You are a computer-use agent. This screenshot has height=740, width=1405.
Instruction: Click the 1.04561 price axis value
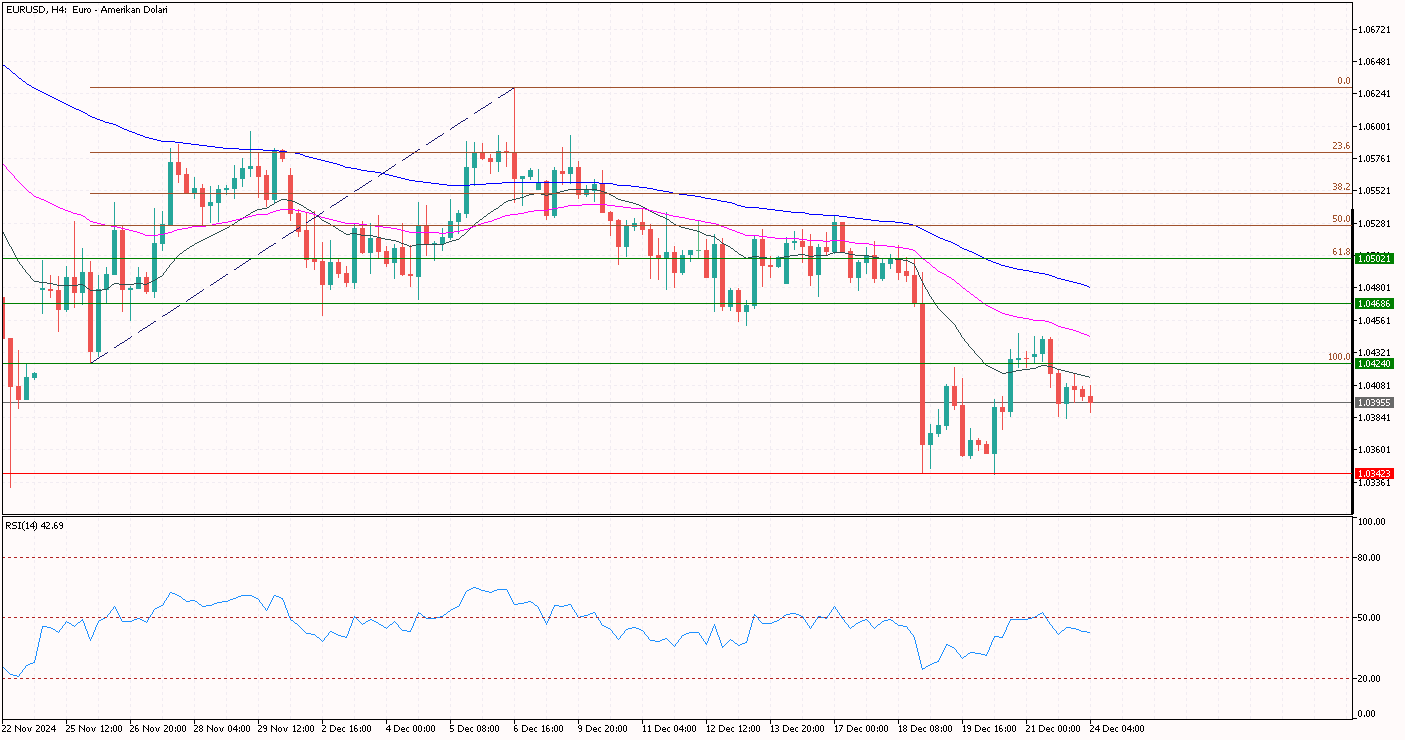pyautogui.click(x=1373, y=321)
